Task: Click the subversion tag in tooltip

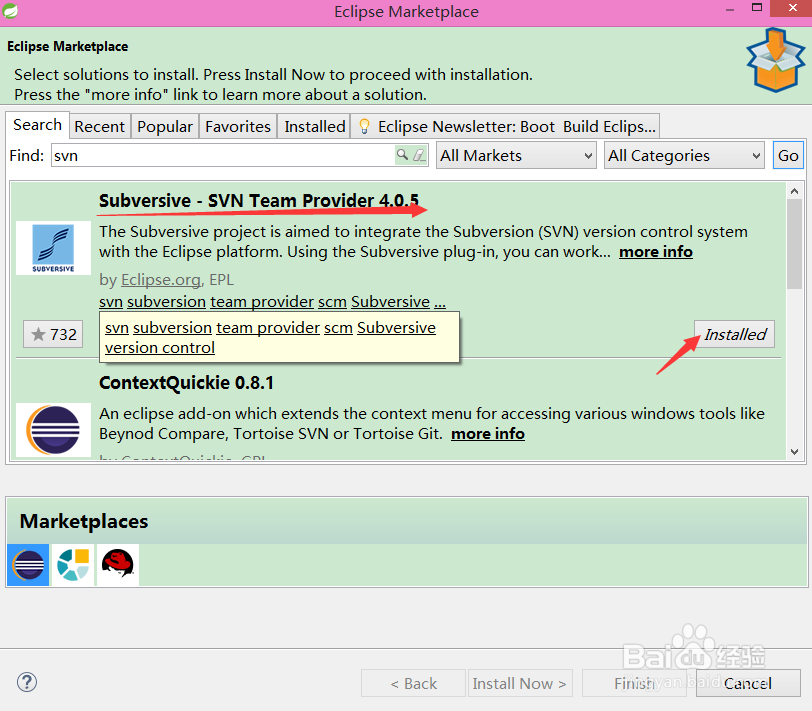Action: coord(172,328)
